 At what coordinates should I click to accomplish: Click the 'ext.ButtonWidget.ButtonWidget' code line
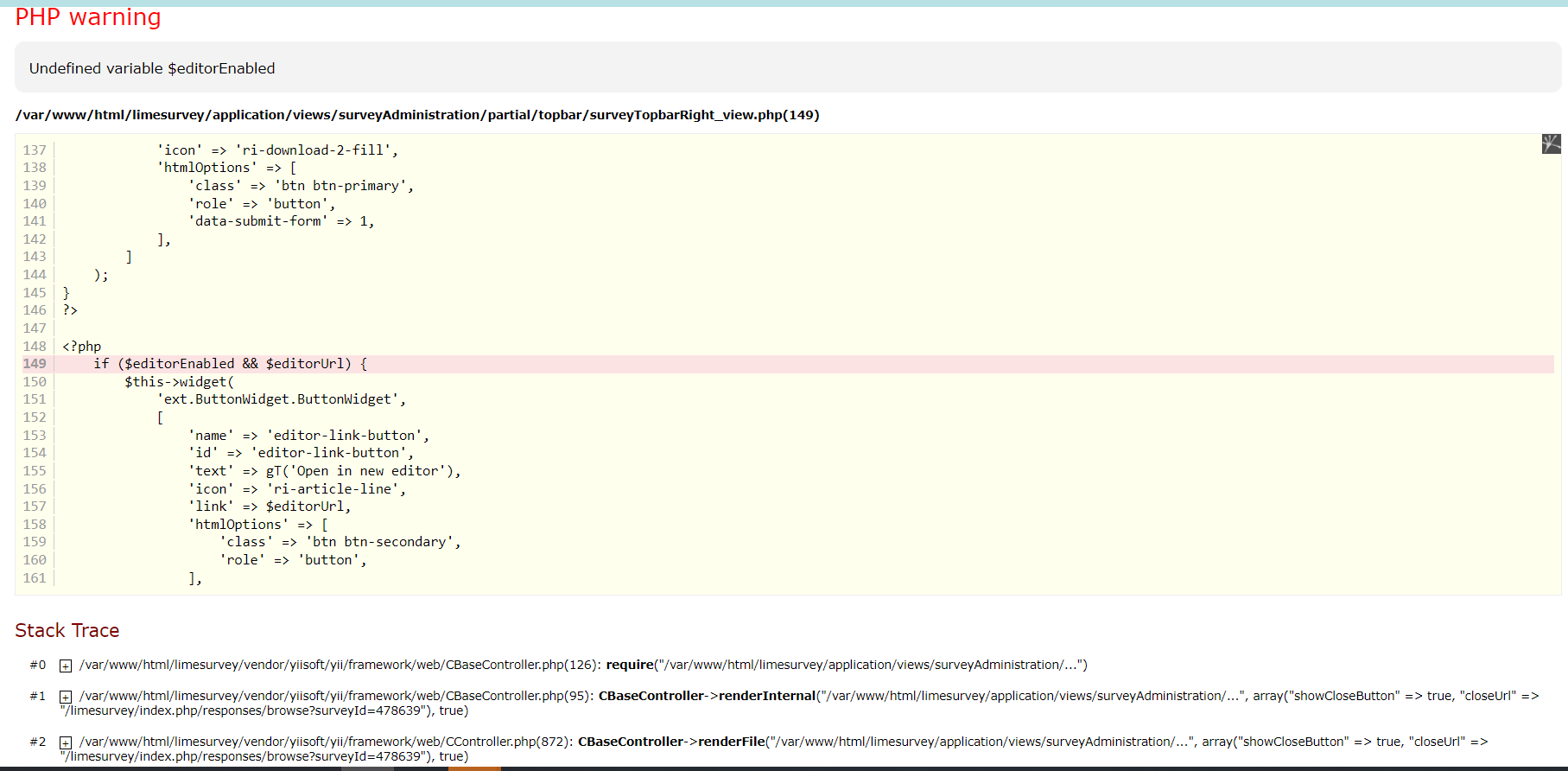[281, 399]
